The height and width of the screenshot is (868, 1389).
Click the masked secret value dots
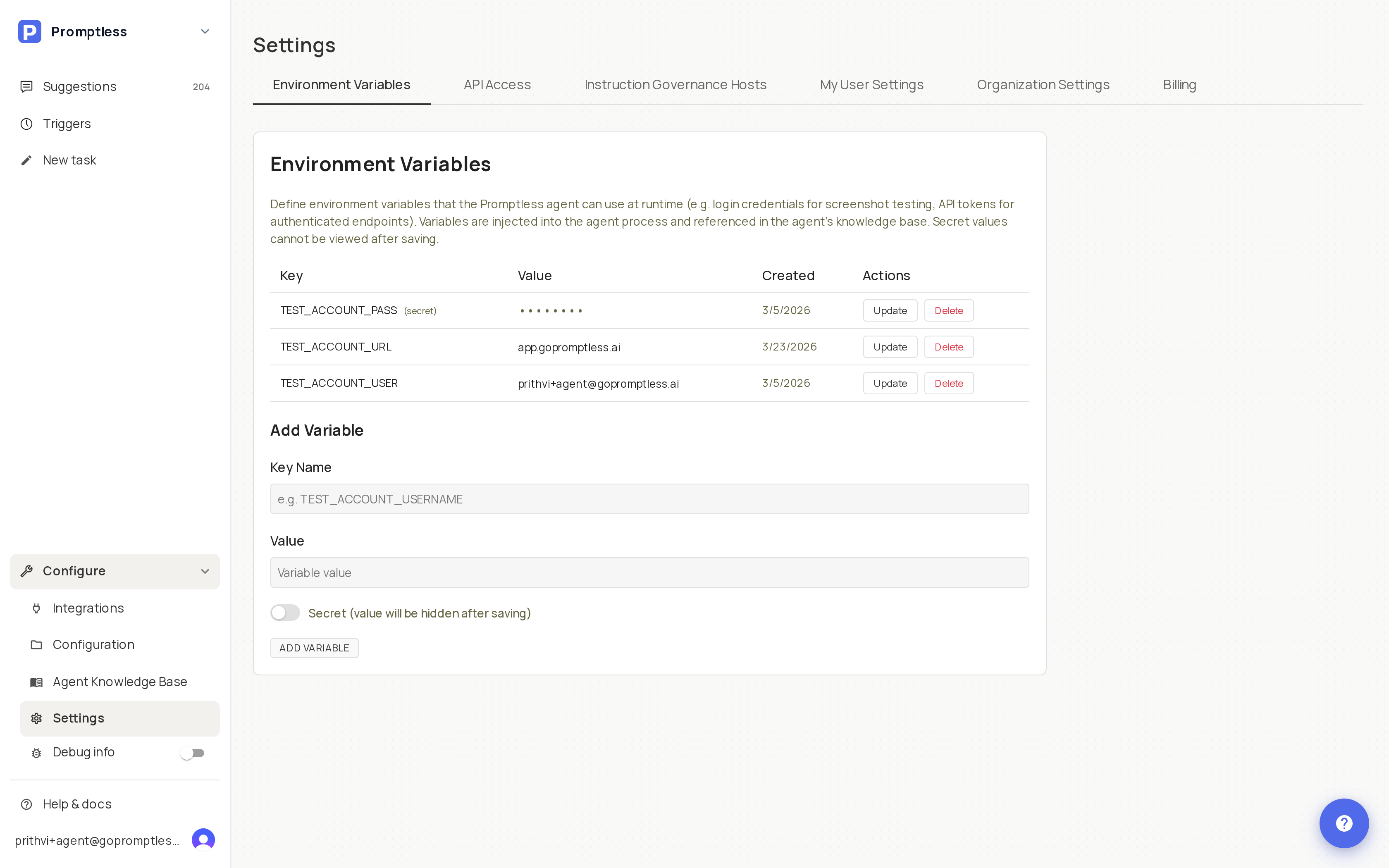pyautogui.click(x=551, y=311)
